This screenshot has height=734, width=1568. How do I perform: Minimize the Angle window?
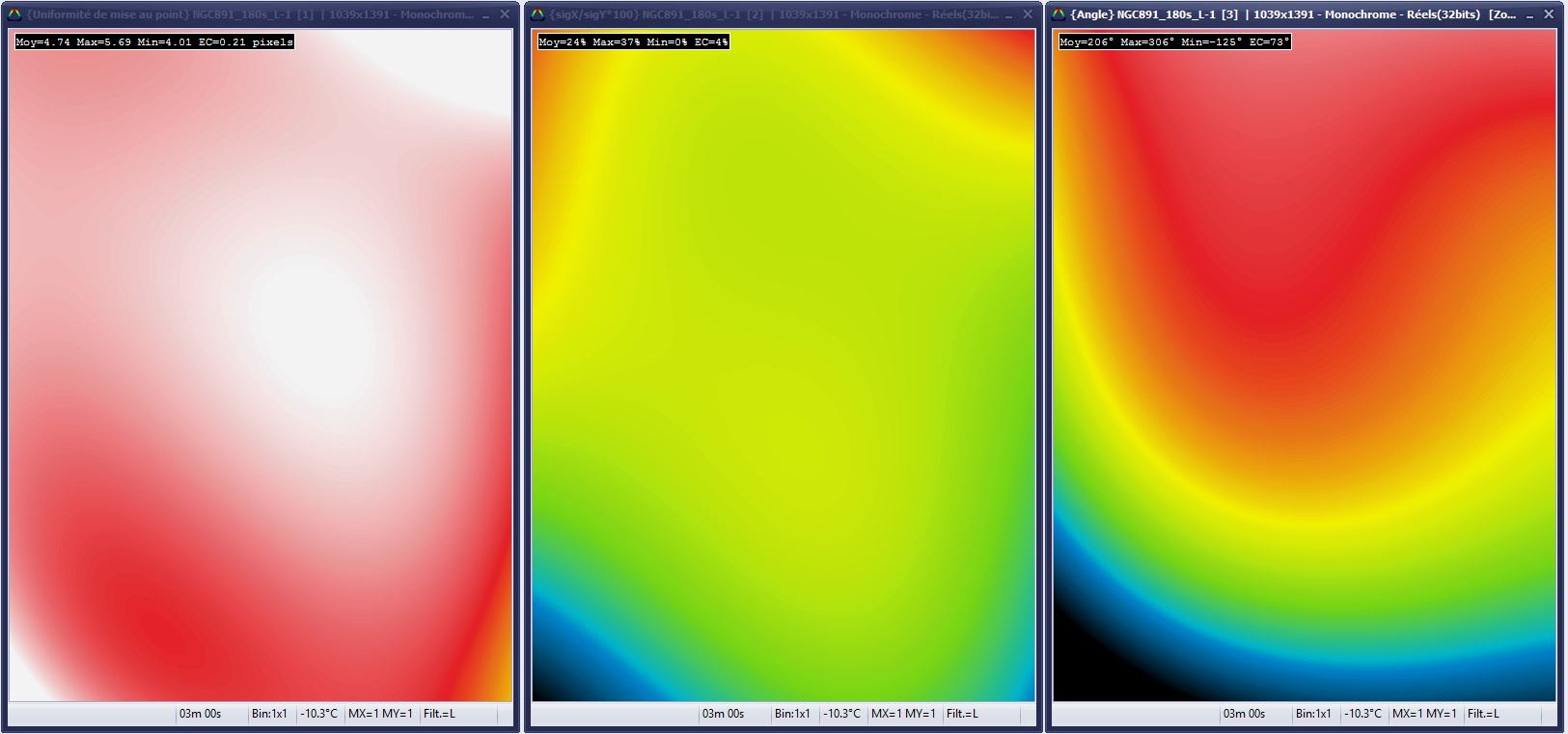pyautogui.click(x=1529, y=14)
